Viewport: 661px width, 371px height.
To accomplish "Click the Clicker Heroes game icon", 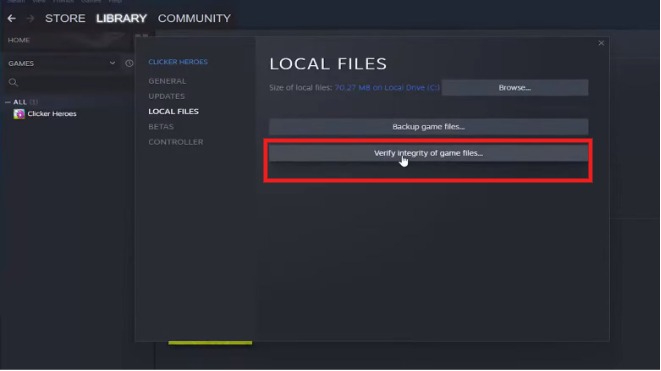I will (19, 114).
